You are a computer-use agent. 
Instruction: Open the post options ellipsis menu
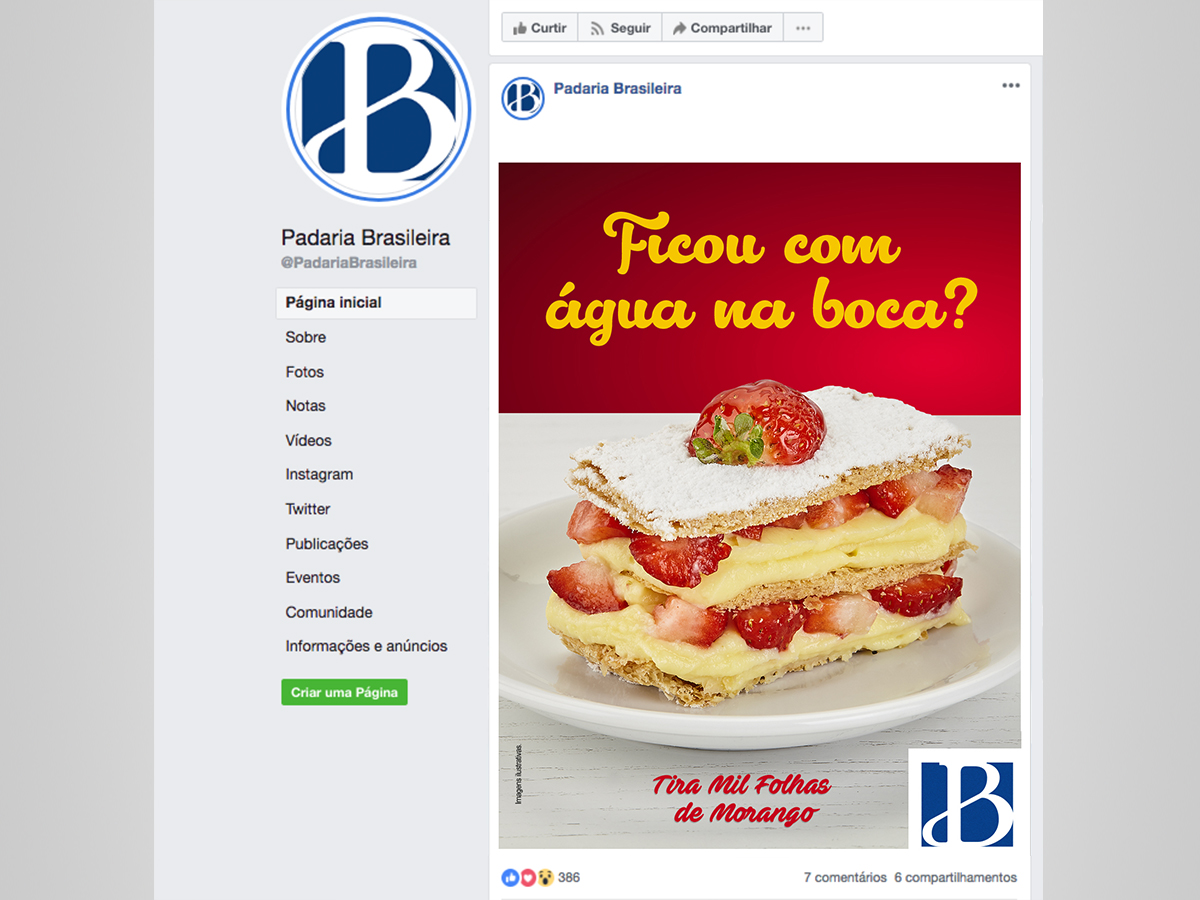[x=1011, y=86]
